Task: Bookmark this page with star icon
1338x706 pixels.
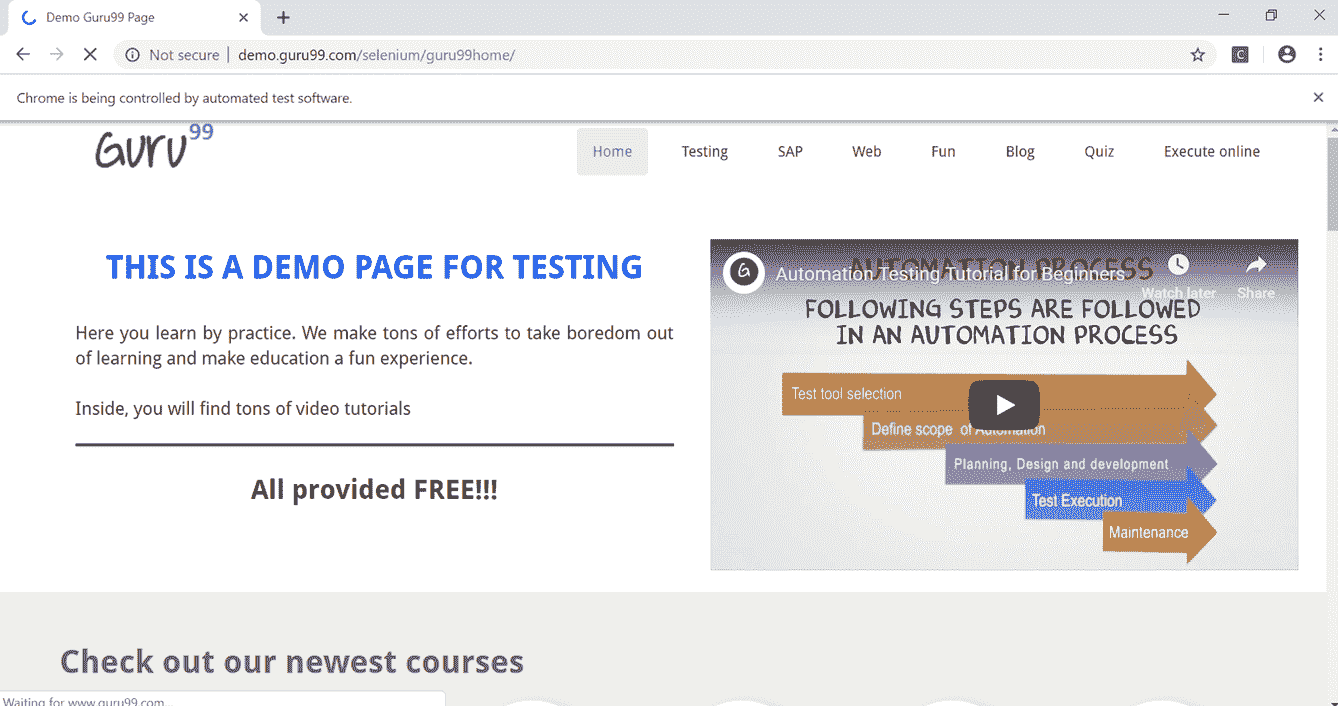Action: (1198, 55)
